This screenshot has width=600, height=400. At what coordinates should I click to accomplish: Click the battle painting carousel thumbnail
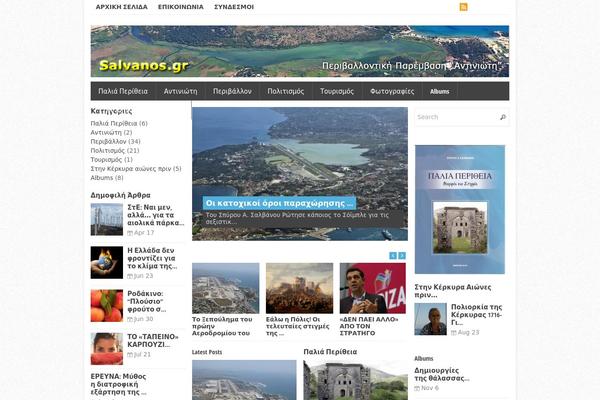(299, 288)
